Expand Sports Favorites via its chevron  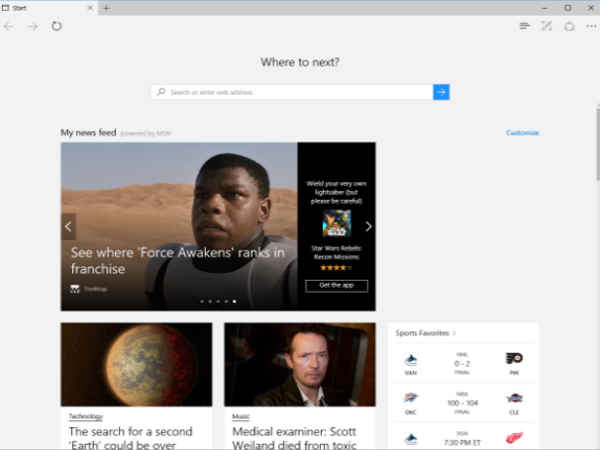[x=454, y=333]
